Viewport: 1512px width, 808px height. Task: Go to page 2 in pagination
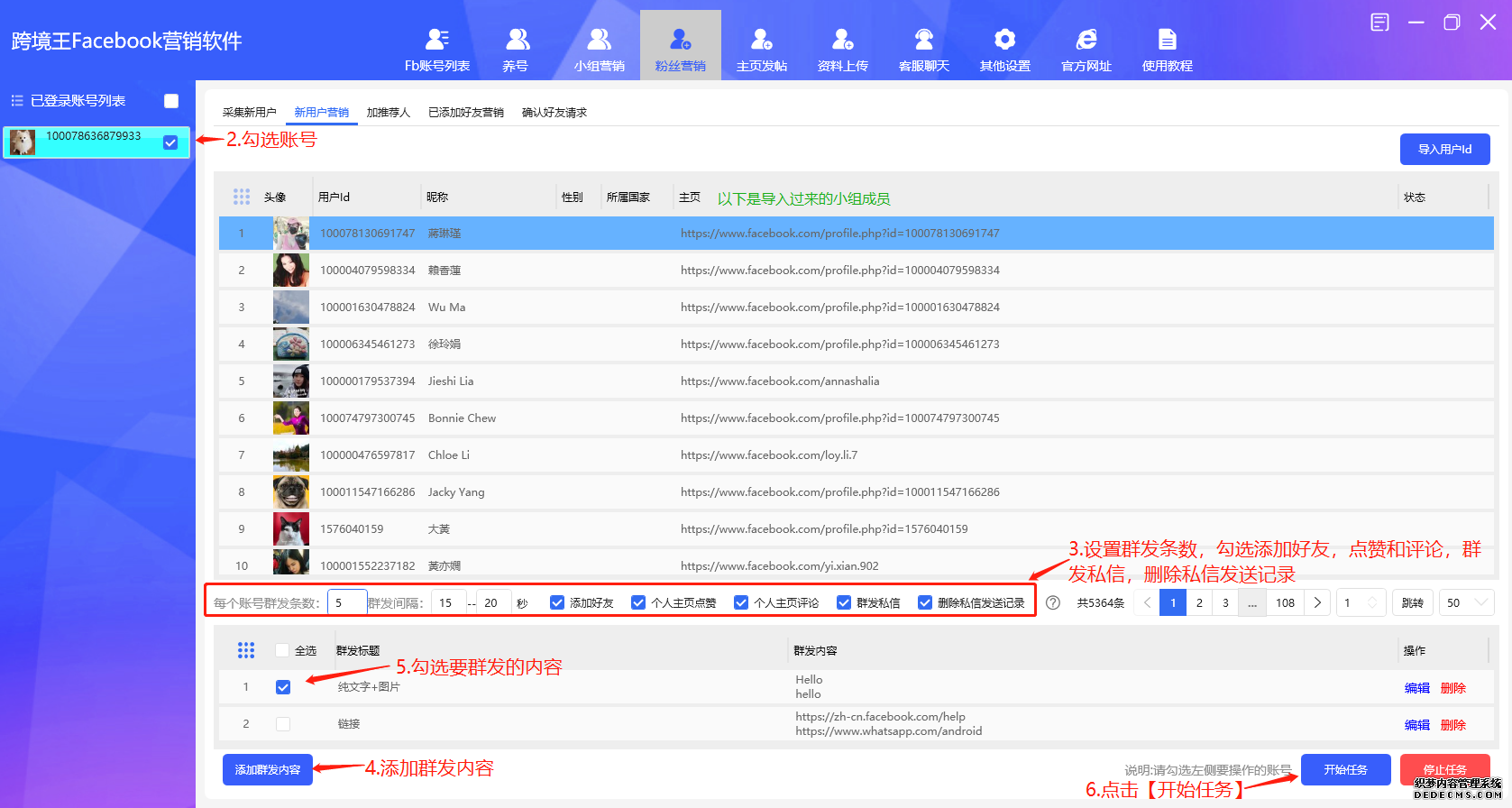[x=1199, y=602]
